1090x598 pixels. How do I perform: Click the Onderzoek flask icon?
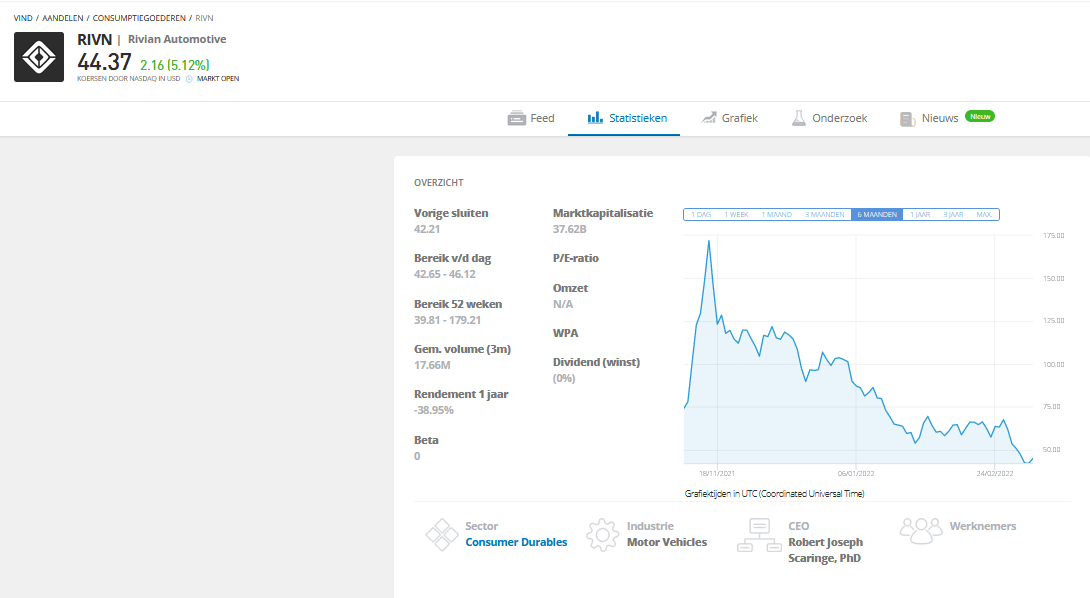[x=799, y=118]
